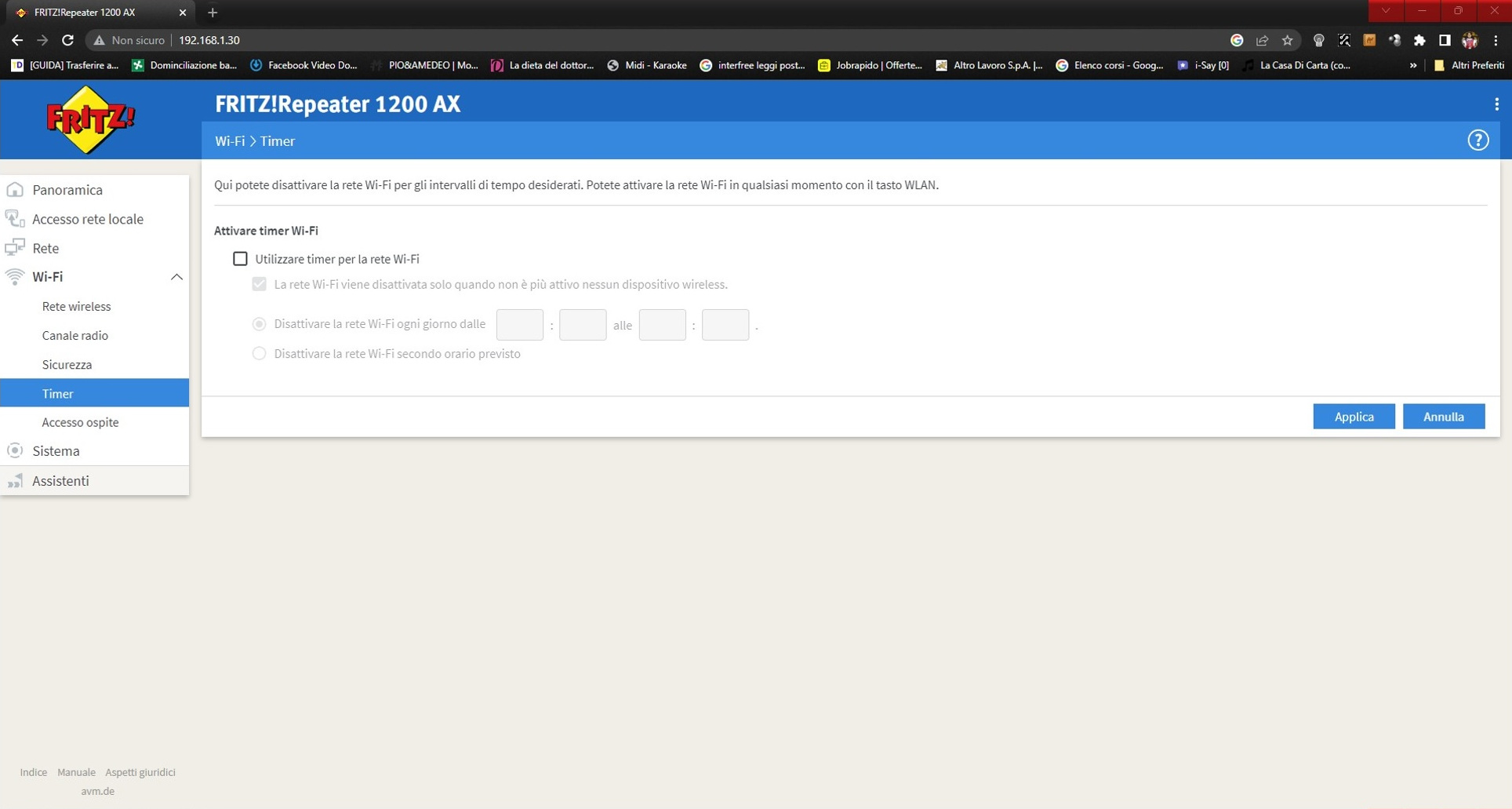Open the avm.de footer link
Image resolution: width=1512 pixels, height=809 pixels.
tap(98, 791)
